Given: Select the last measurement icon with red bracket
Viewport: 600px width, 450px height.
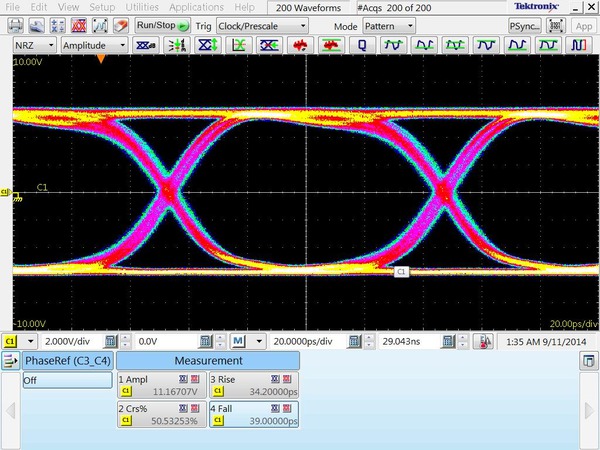Looking at the screenshot, I should (x=579, y=45).
